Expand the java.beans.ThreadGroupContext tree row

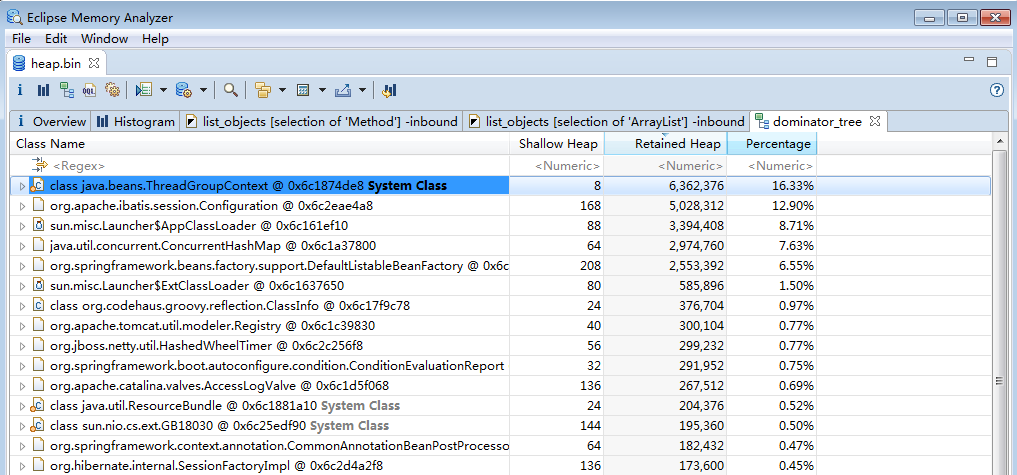(23, 186)
